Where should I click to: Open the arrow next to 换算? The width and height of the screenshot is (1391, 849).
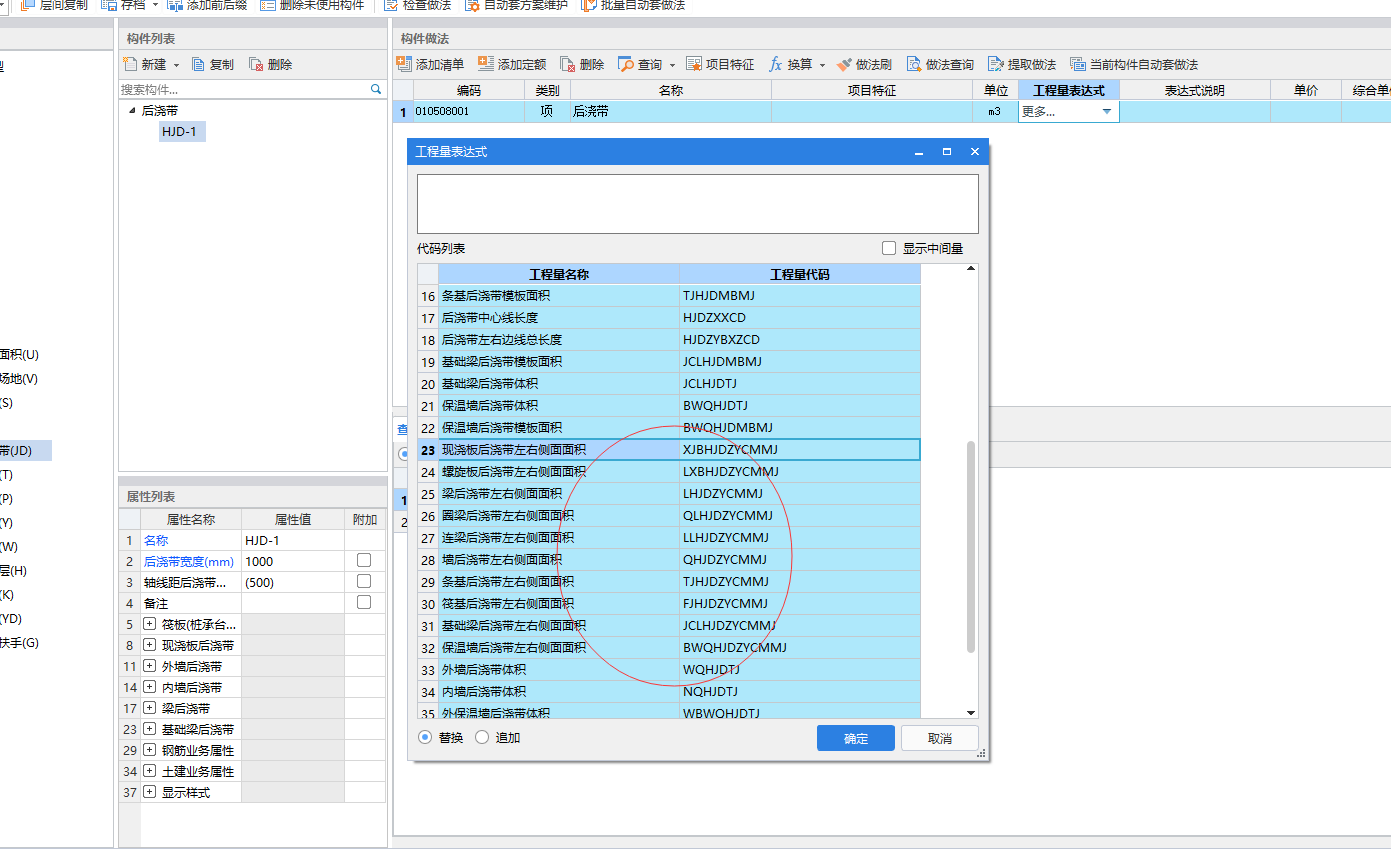click(822, 65)
